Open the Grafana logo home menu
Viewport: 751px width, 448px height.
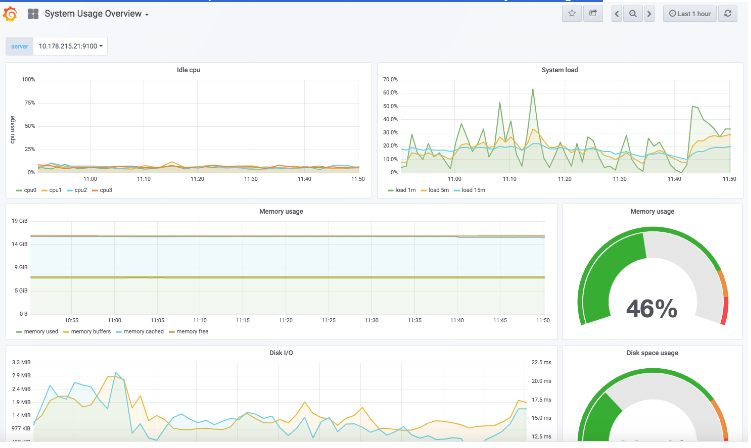click(x=11, y=14)
